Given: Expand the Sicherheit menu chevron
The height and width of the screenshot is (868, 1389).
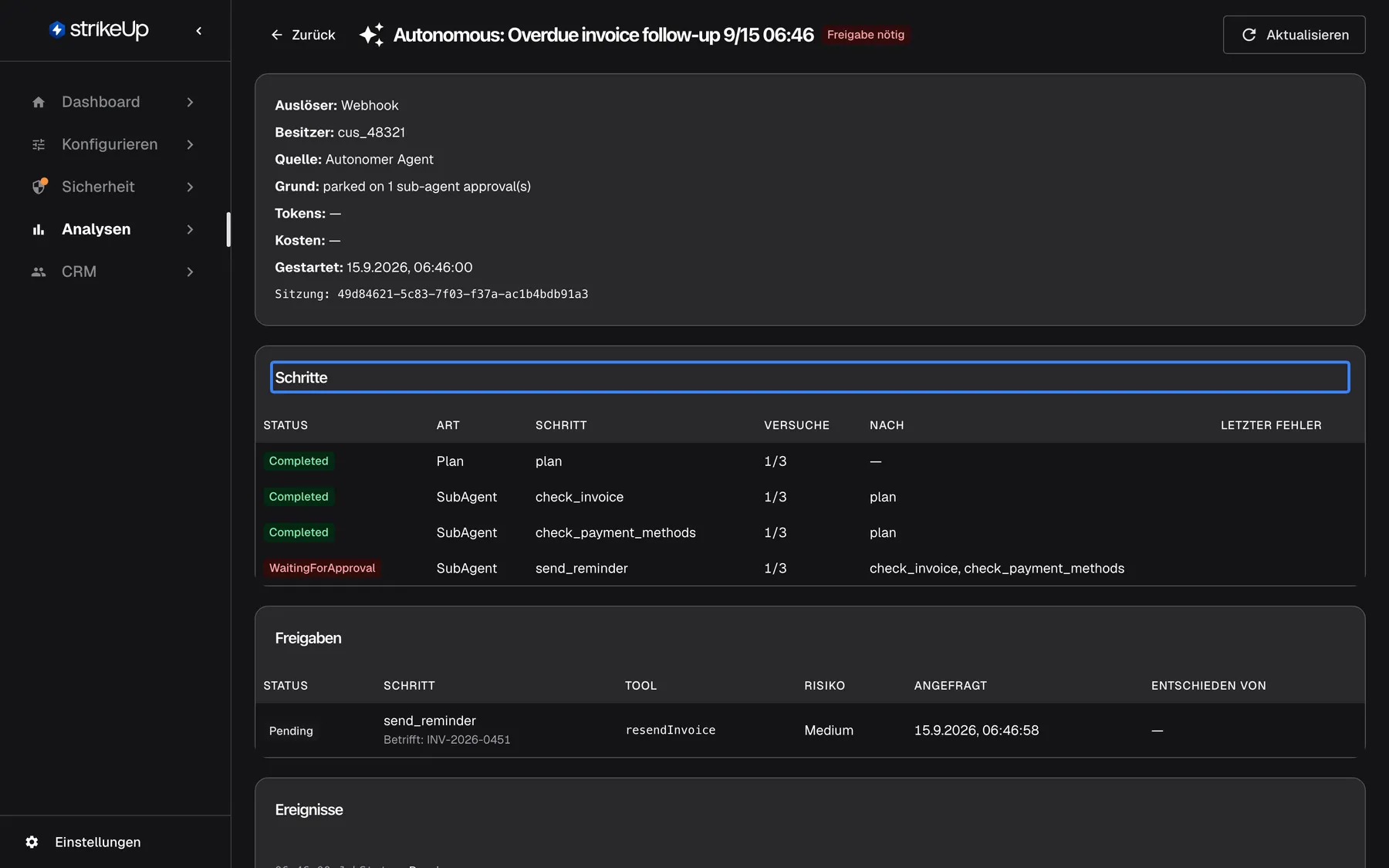Looking at the screenshot, I should [x=190, y=187].
